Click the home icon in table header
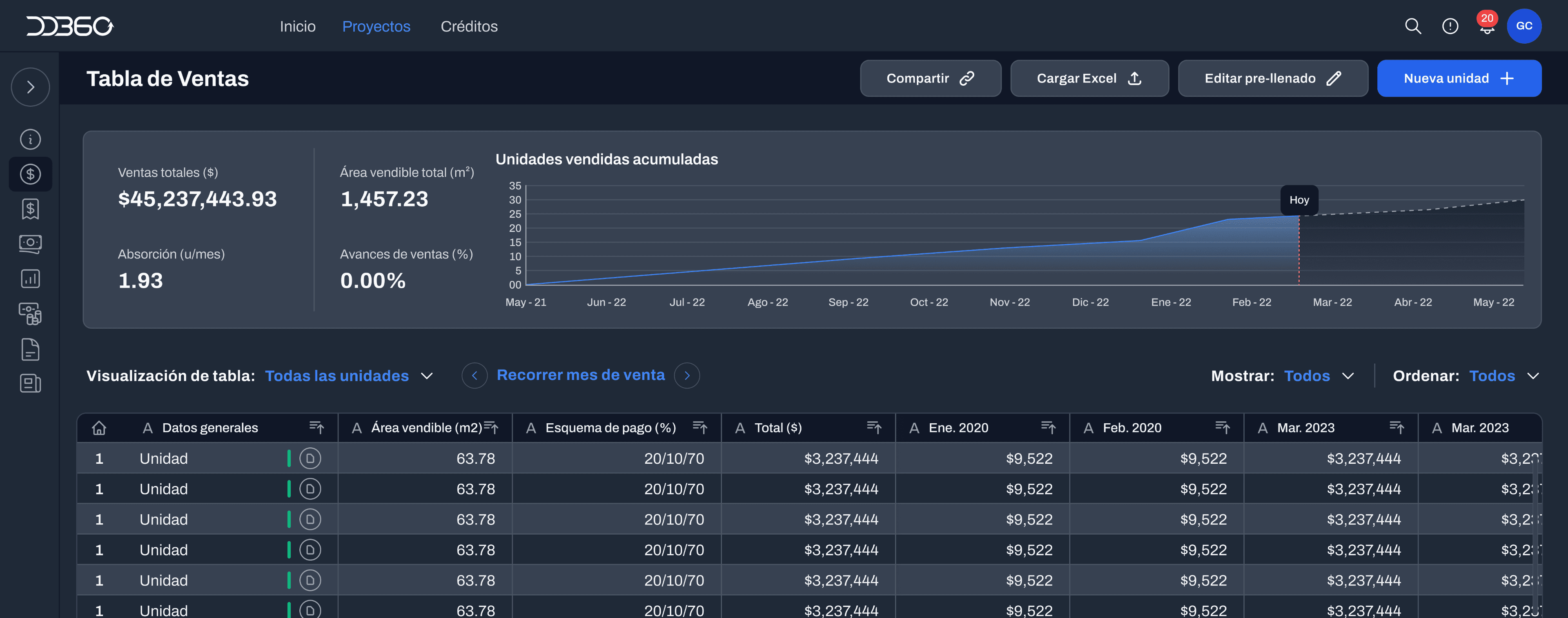Screen dimensions: 1568x618 coord(98,428)
